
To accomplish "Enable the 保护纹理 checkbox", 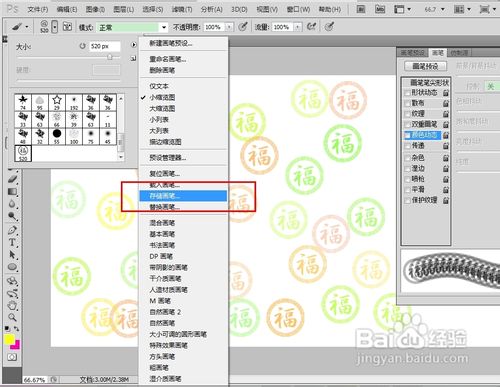I will pos(407,200).
